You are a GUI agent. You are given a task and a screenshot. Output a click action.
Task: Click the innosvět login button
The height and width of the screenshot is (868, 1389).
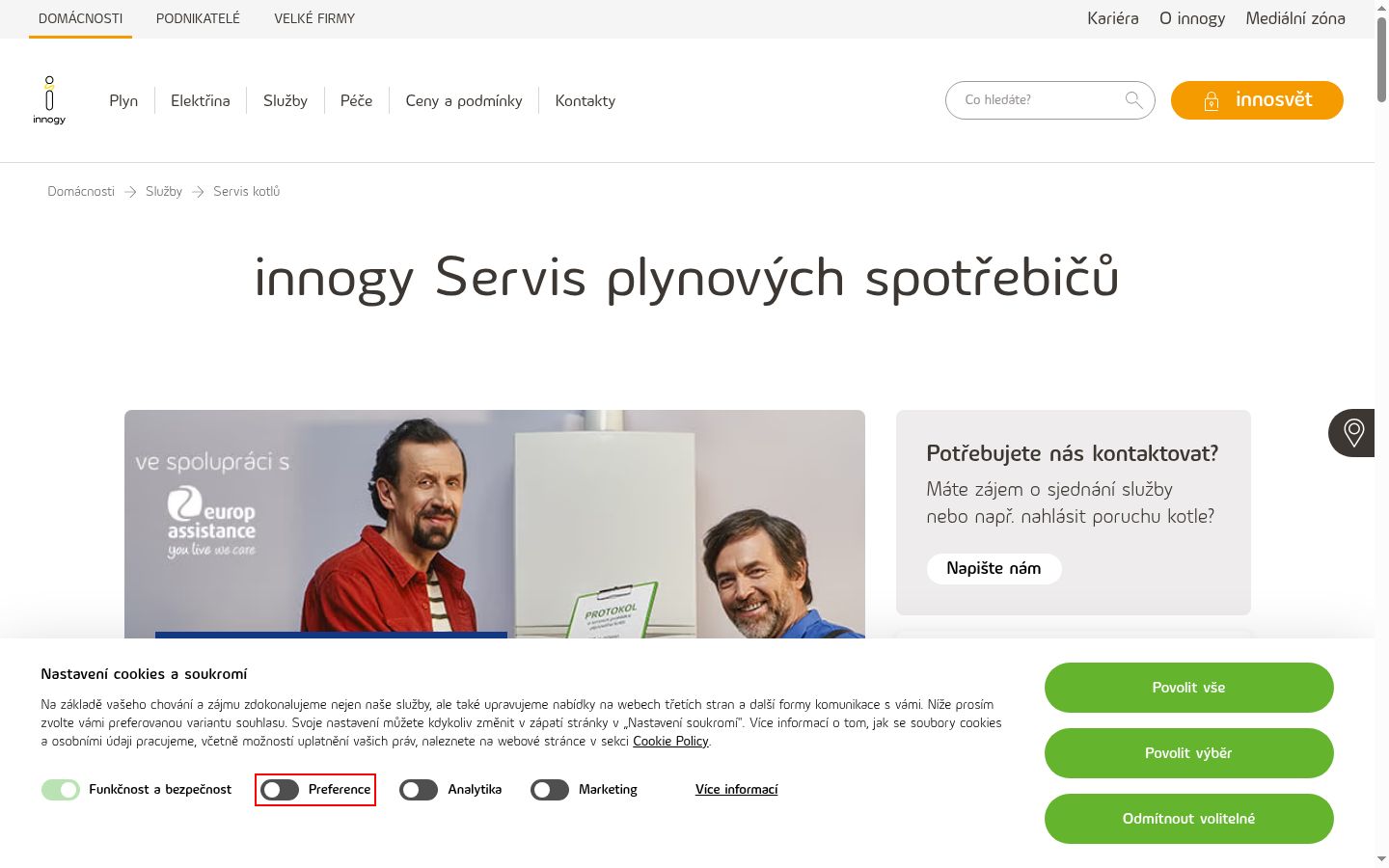pos(1257,100)
